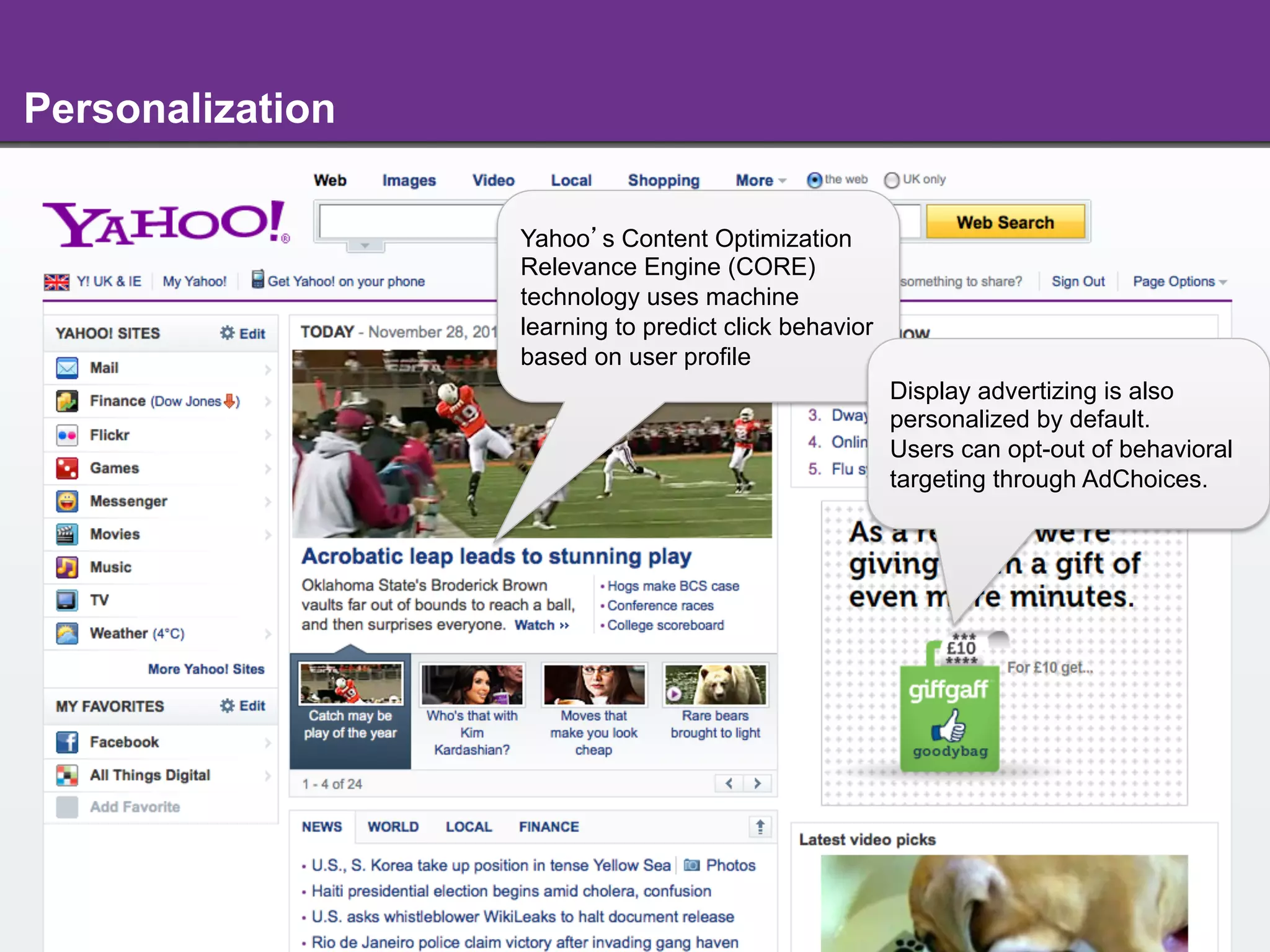Click 'Get Yahoo! on your phone' link
Image resolution: width=1270 pixels, height=952 pixels.
346,281
